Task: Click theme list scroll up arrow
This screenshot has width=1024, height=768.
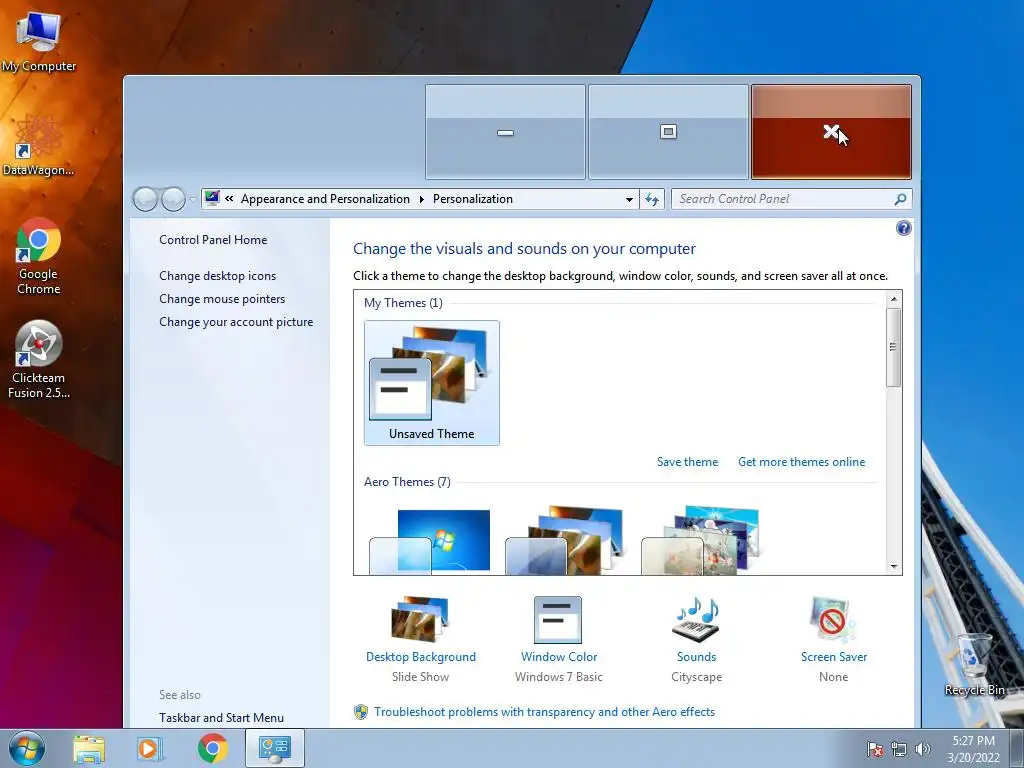Action: (894, 298)
